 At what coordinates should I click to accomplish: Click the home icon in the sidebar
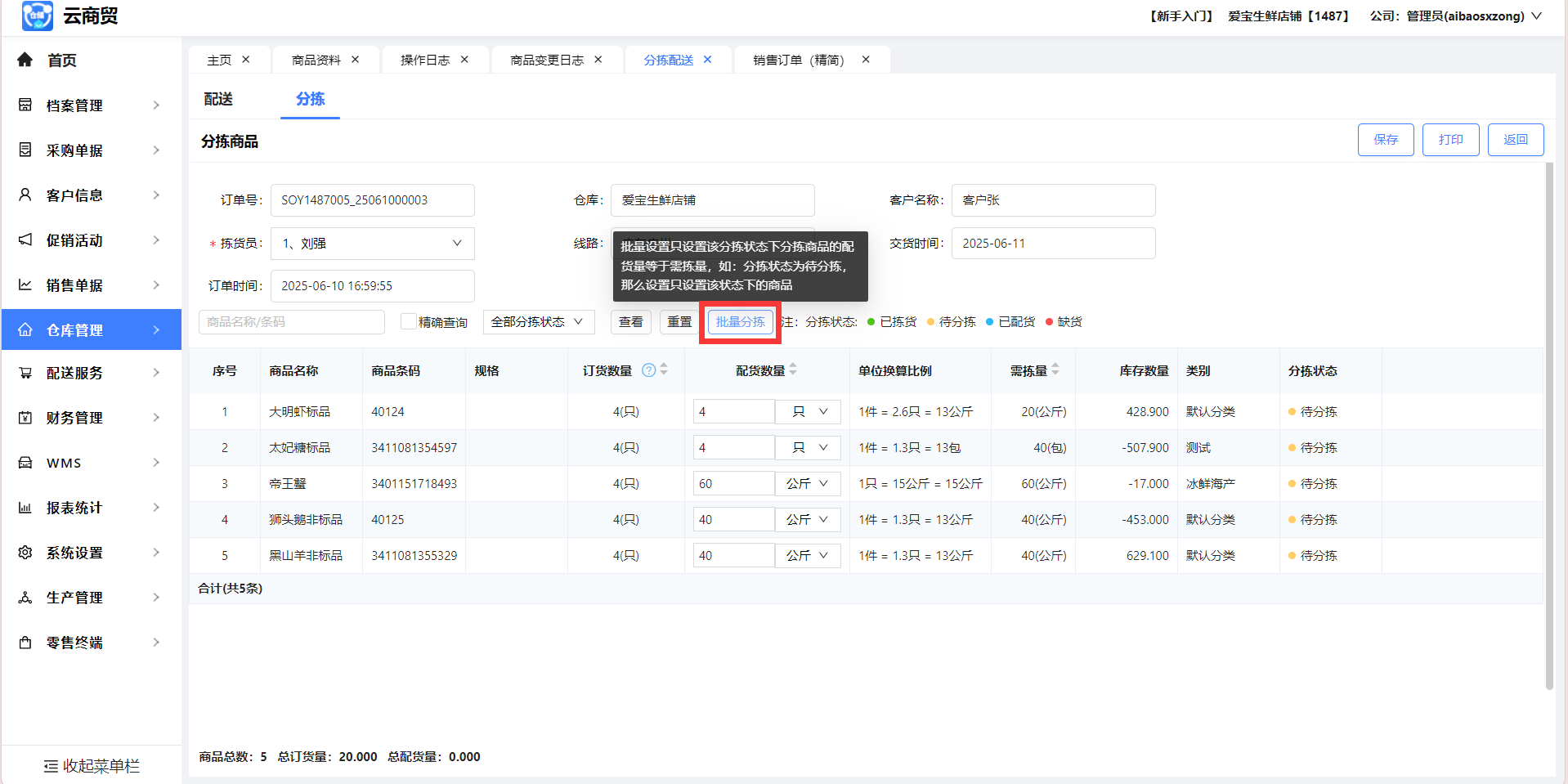coord(25,60)
